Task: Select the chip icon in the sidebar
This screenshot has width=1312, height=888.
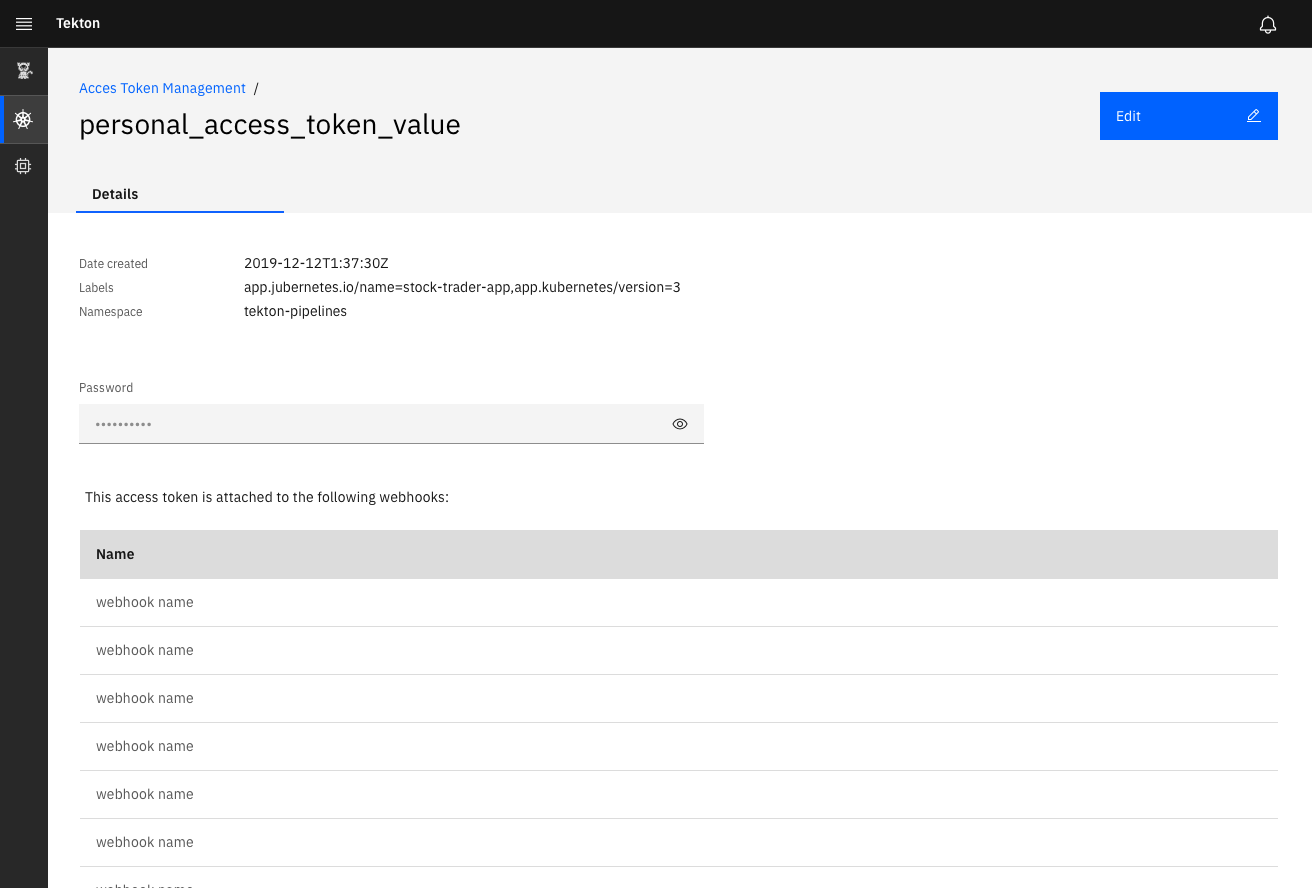Action: [x=24, y=166]
